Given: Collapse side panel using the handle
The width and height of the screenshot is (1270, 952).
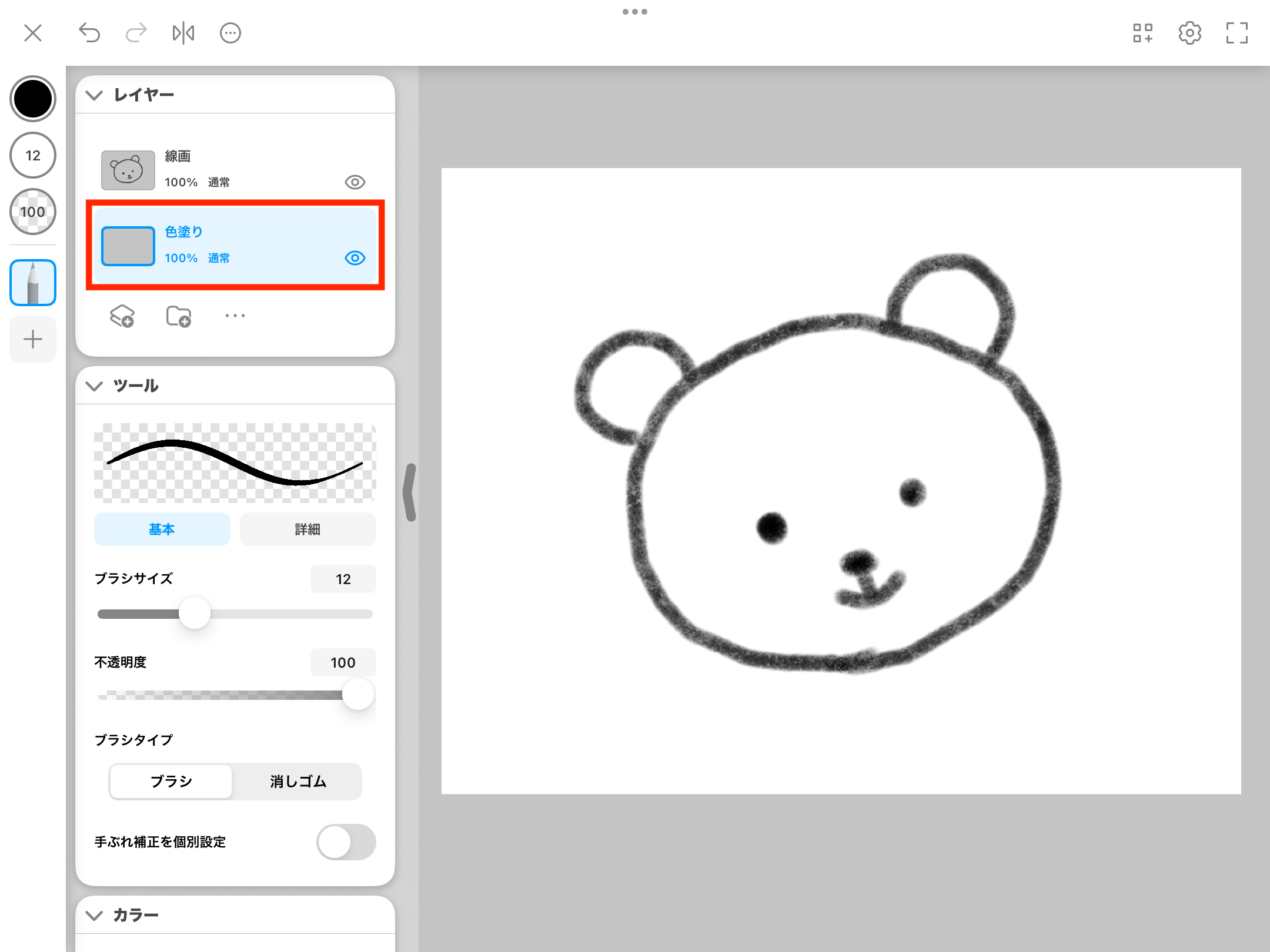Looking at the screenshot, I should [410, 492].
